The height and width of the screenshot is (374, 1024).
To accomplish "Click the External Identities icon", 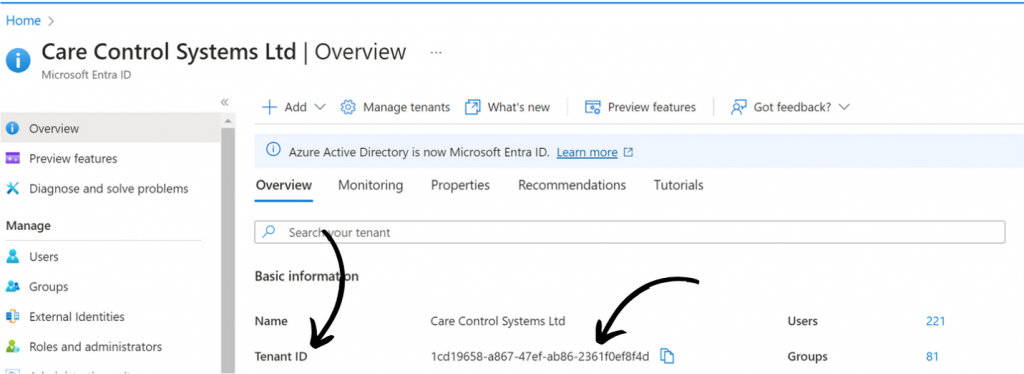I will click(x=12, y=317).
